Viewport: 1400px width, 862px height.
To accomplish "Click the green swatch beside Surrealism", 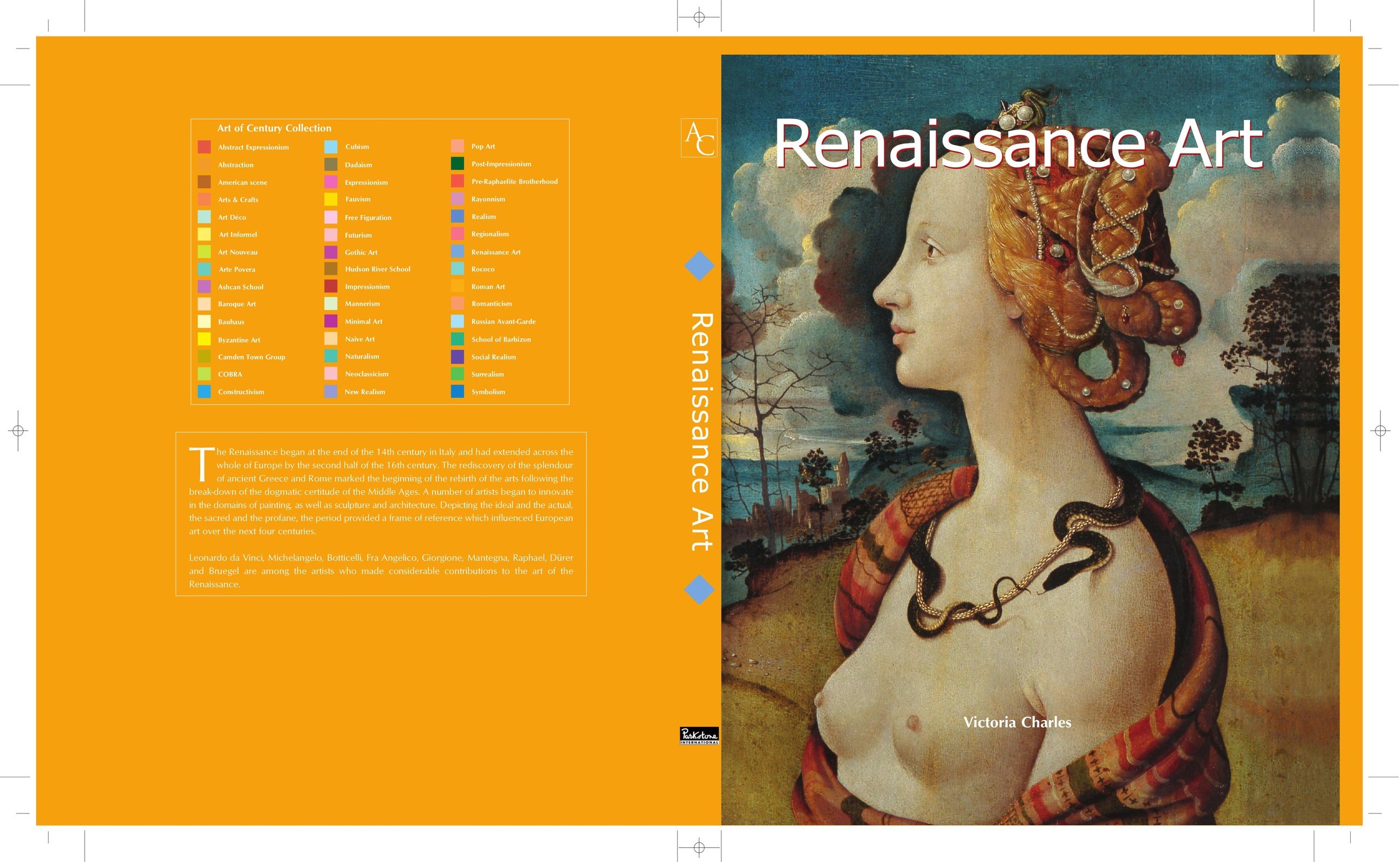I will click(x=457, y=374).
